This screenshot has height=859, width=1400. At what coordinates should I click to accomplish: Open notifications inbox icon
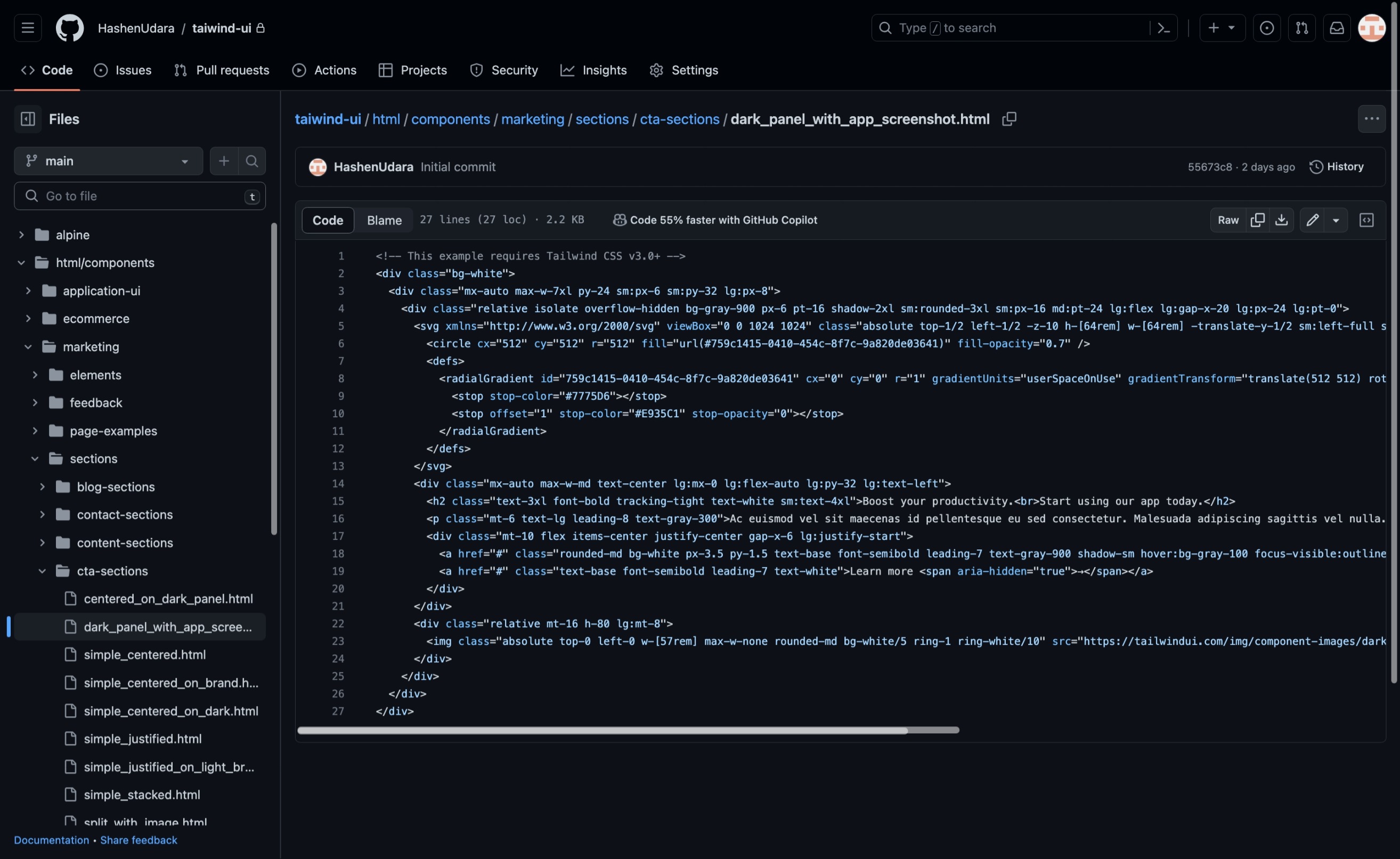point(1337,28)
